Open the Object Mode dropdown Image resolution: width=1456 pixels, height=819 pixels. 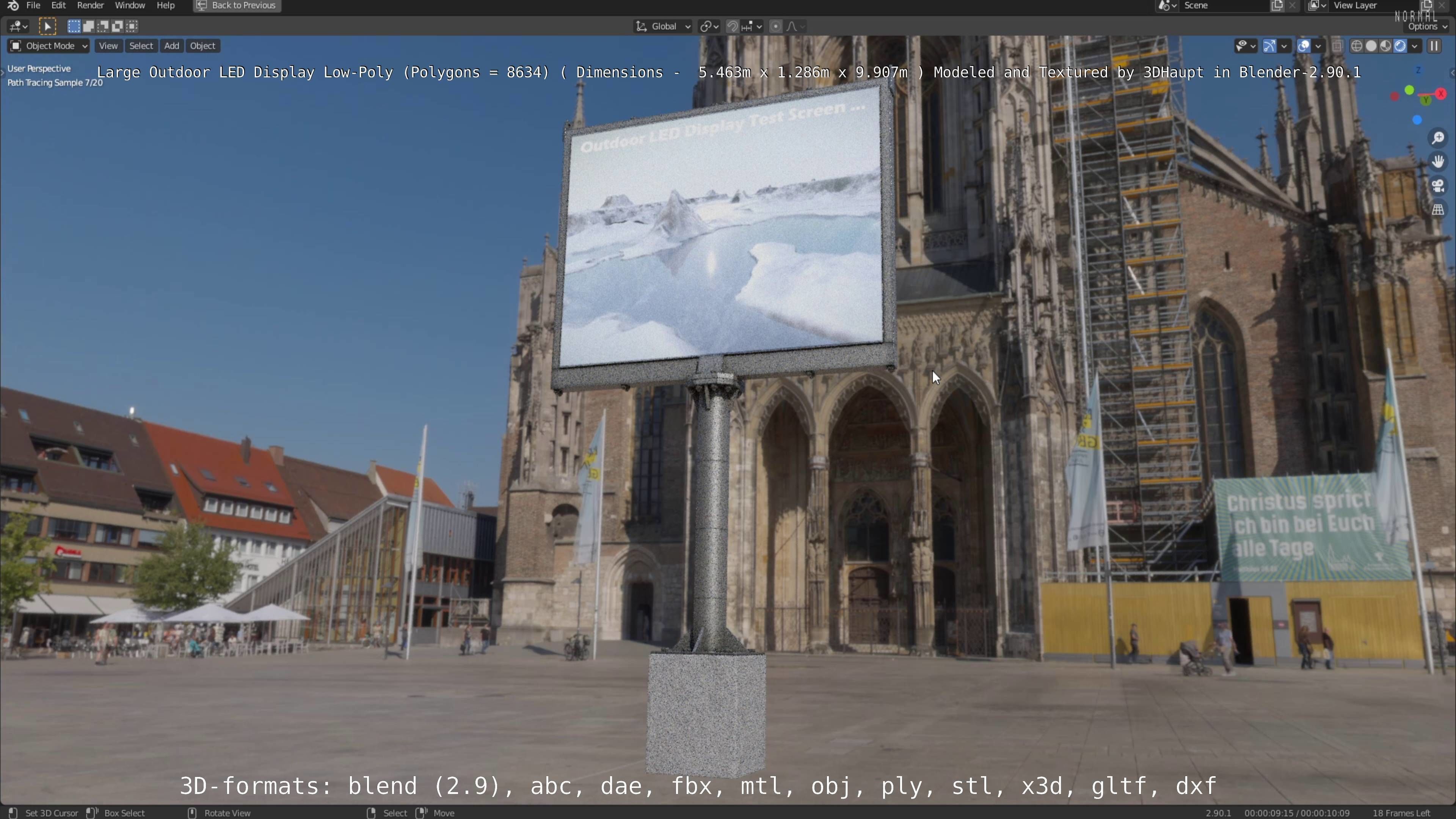pos(49,46)
